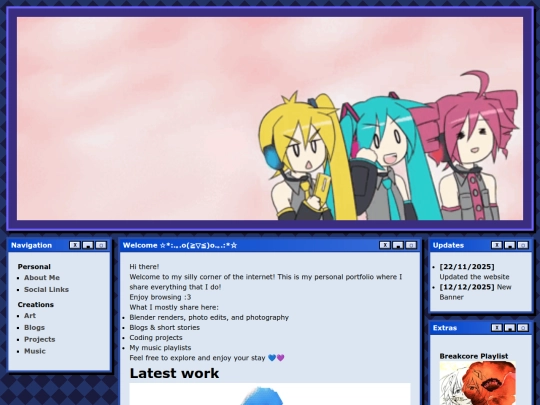Minimize the Welcome panel

398,245
